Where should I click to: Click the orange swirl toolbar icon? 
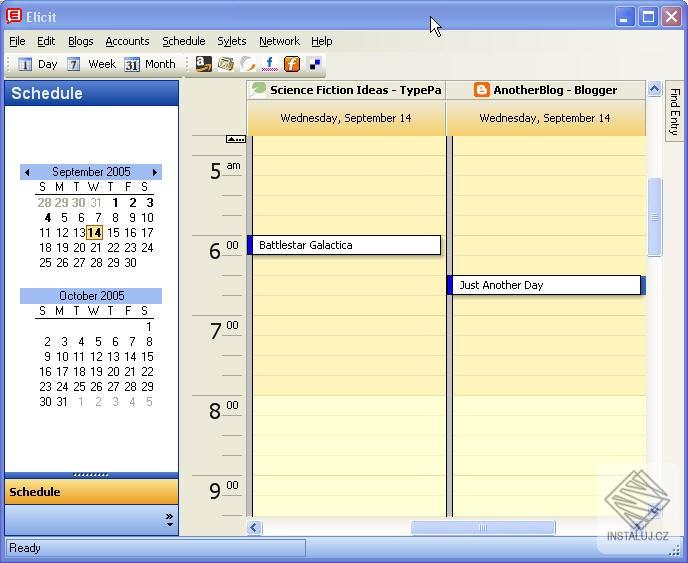tap(247, 65)
